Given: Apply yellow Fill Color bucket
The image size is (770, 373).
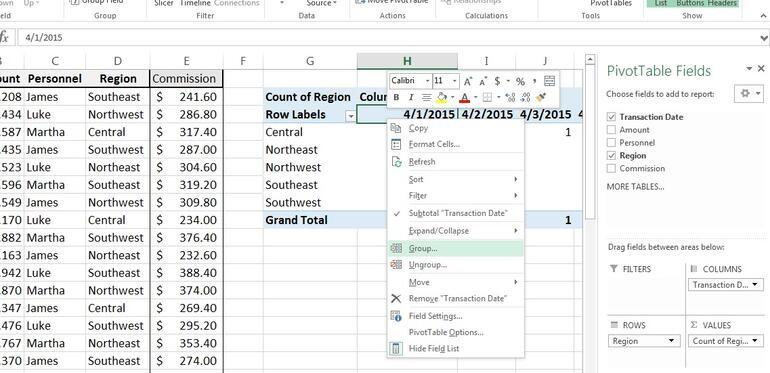Looking at the screenshot, I should [441, 98].
